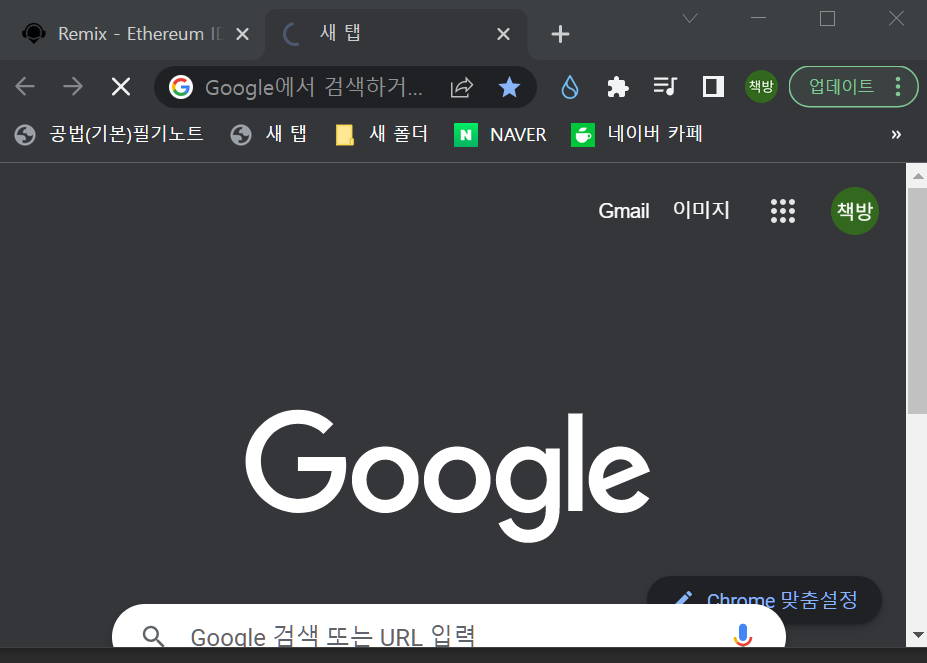Close the Remix - Ethereum IDE tab
Viewport: 927px width, 663px height.
[242, 34]
